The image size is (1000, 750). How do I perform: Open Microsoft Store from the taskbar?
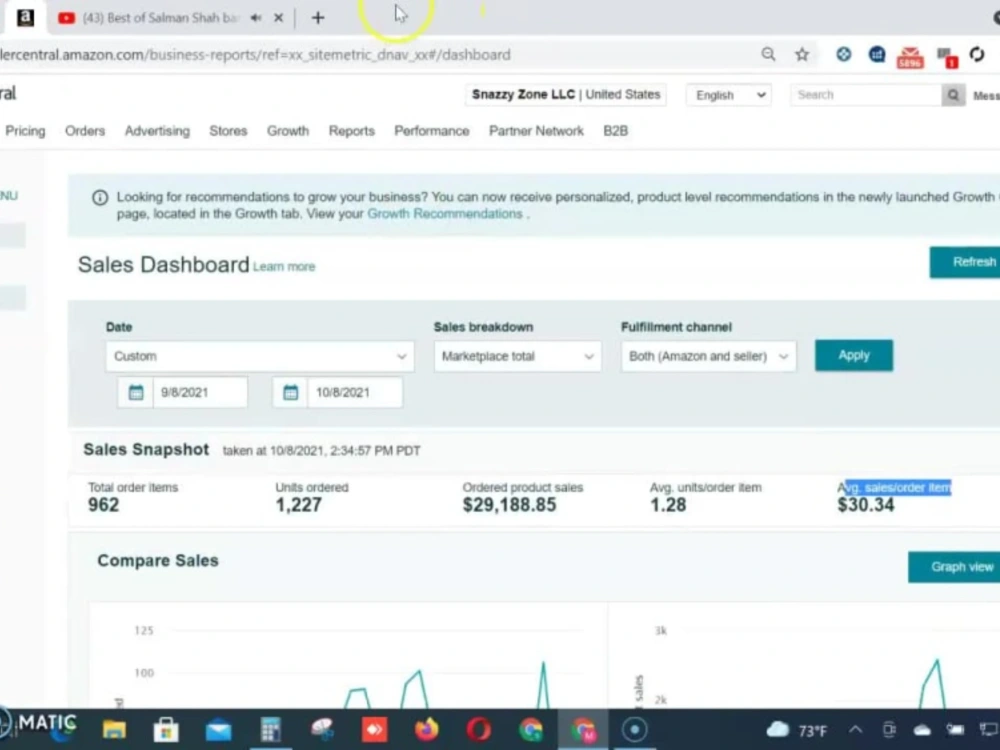(166, 730)
